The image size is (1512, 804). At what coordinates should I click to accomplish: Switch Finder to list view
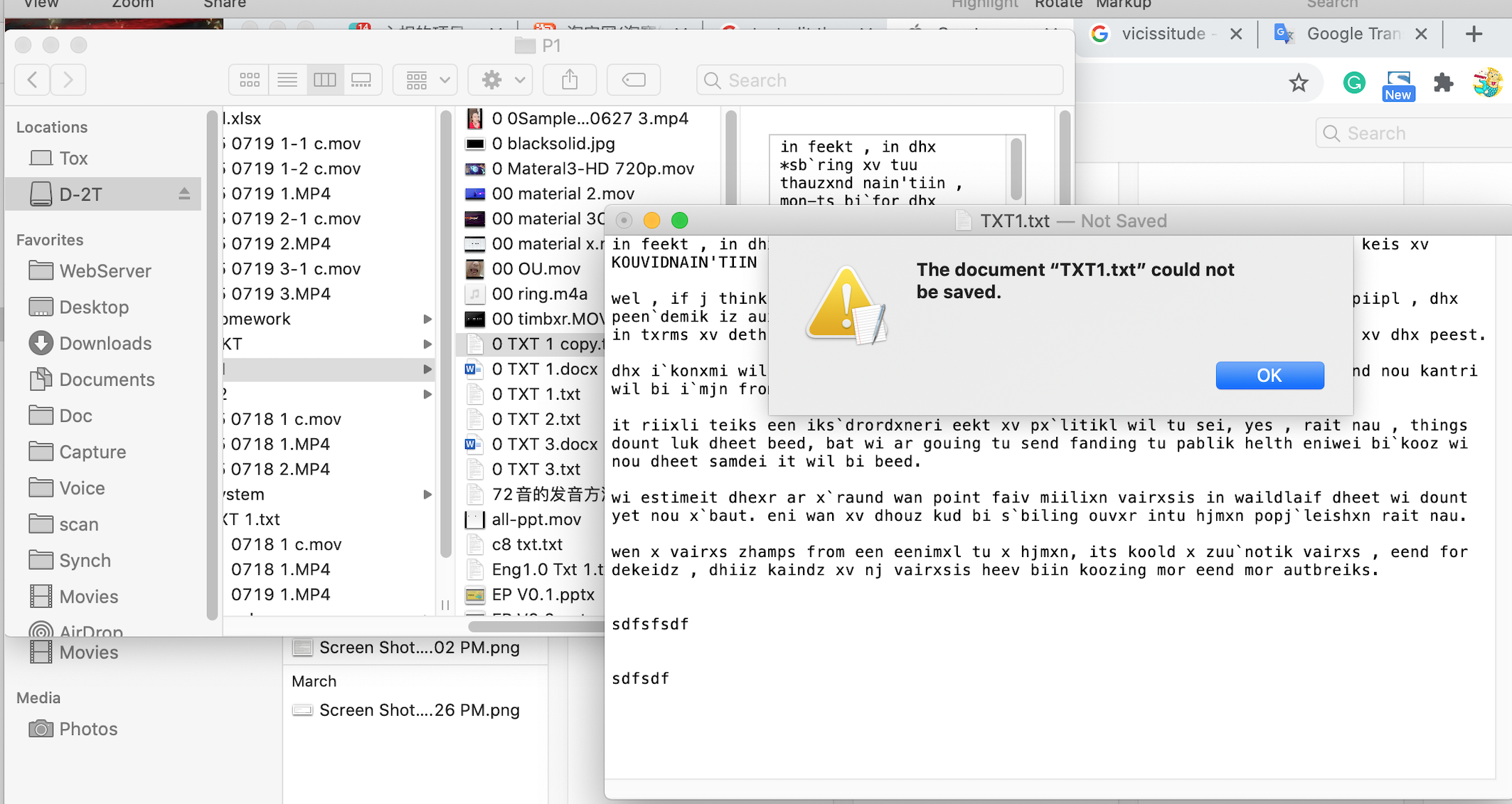287,80
